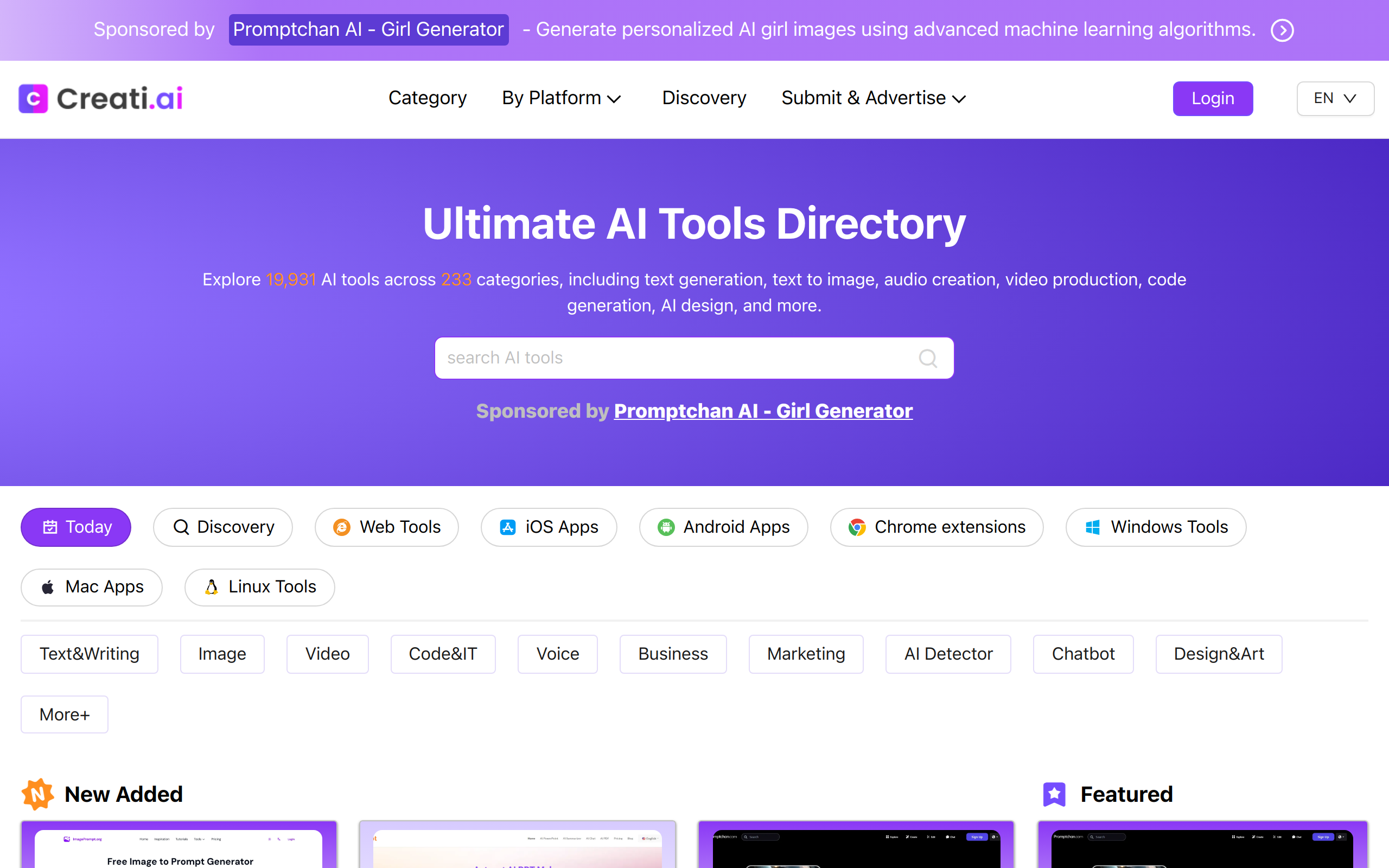Click the calendar icon in Today pill
1389x868 pixels.
coord(50,527)
